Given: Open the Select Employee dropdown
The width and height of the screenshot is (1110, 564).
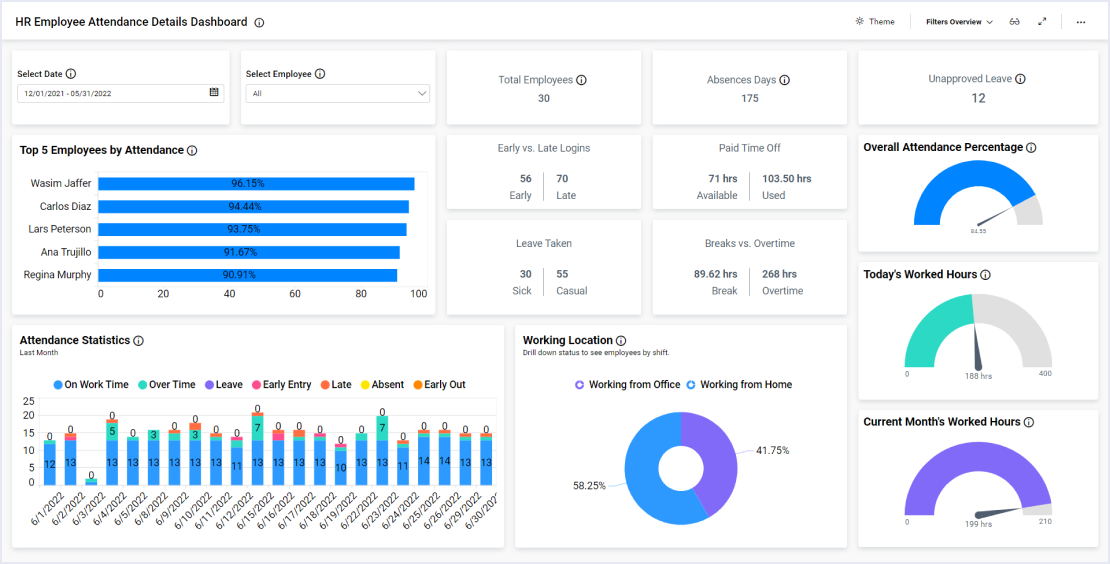Looking at the screenshot, I should (338, 93).
